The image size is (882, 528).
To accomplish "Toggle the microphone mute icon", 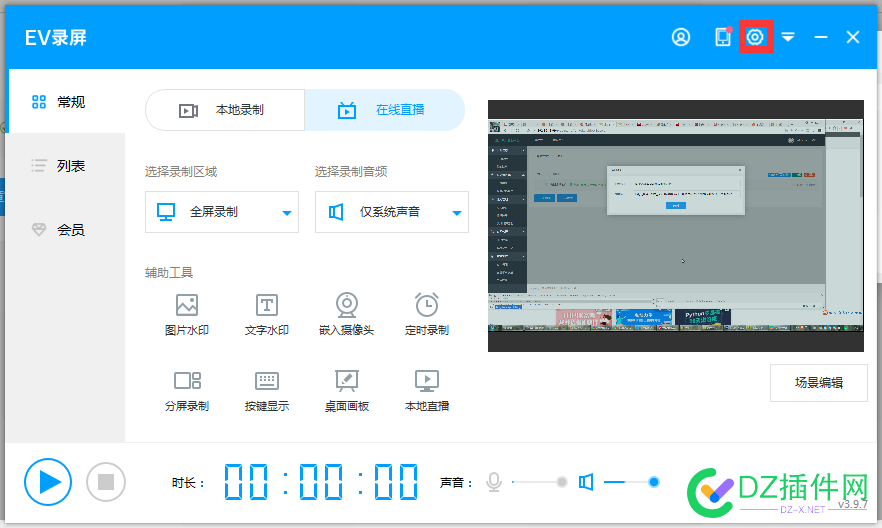I will (494, 482).
